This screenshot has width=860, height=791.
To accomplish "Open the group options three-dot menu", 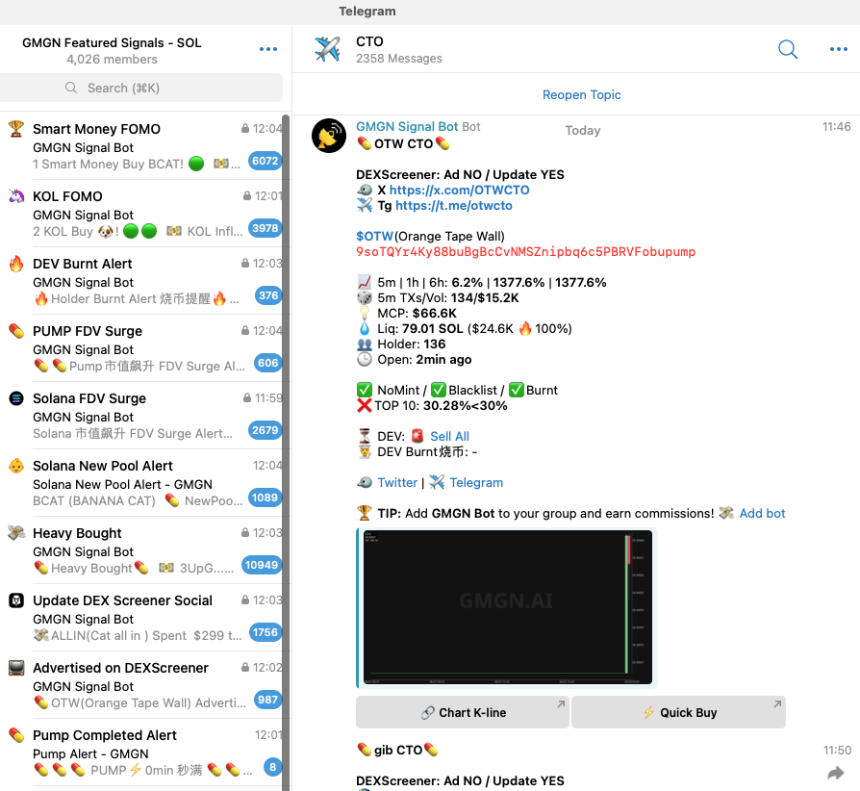I will 268,49.
